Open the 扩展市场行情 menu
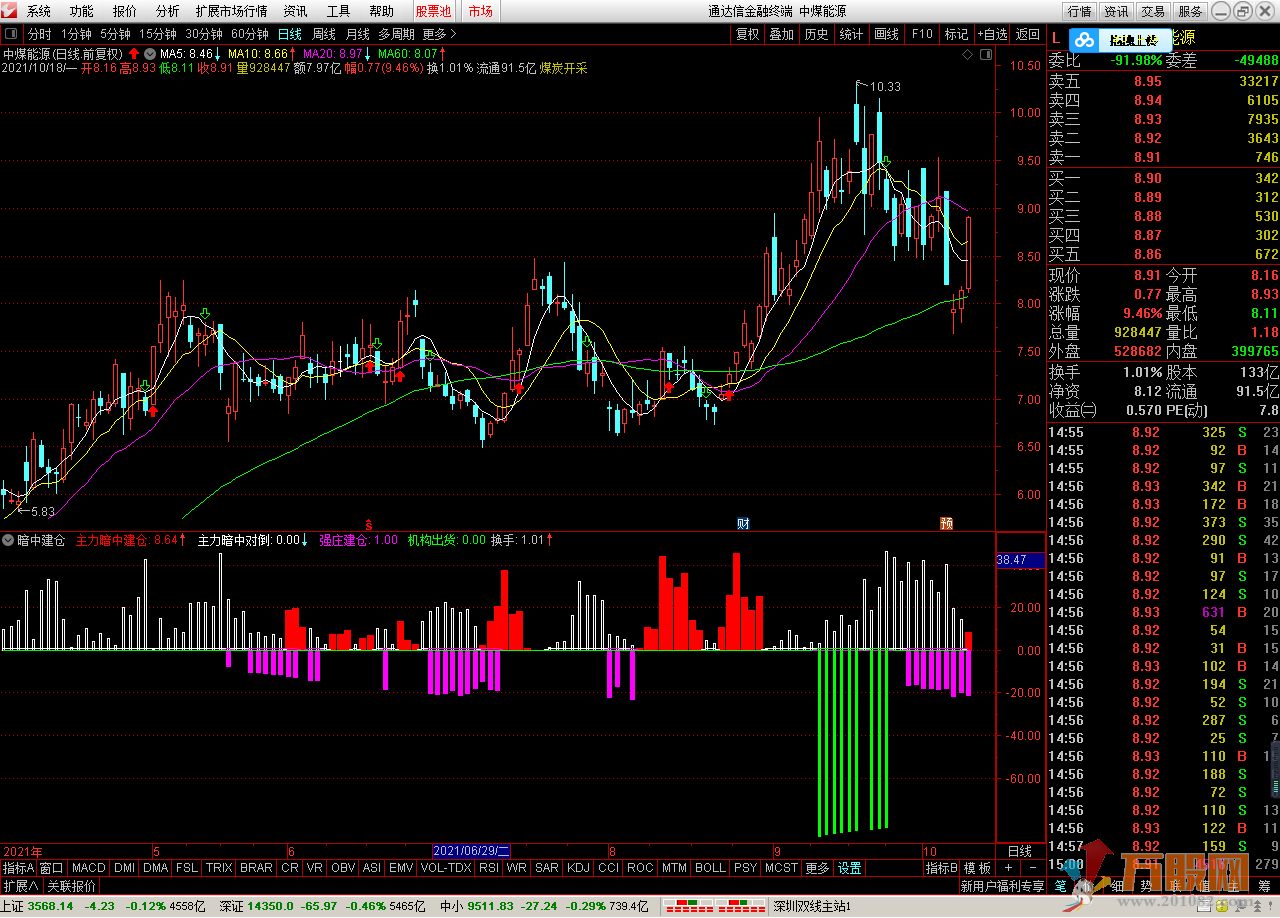This screenshot has height=918, width=1280. pos(232,11)
